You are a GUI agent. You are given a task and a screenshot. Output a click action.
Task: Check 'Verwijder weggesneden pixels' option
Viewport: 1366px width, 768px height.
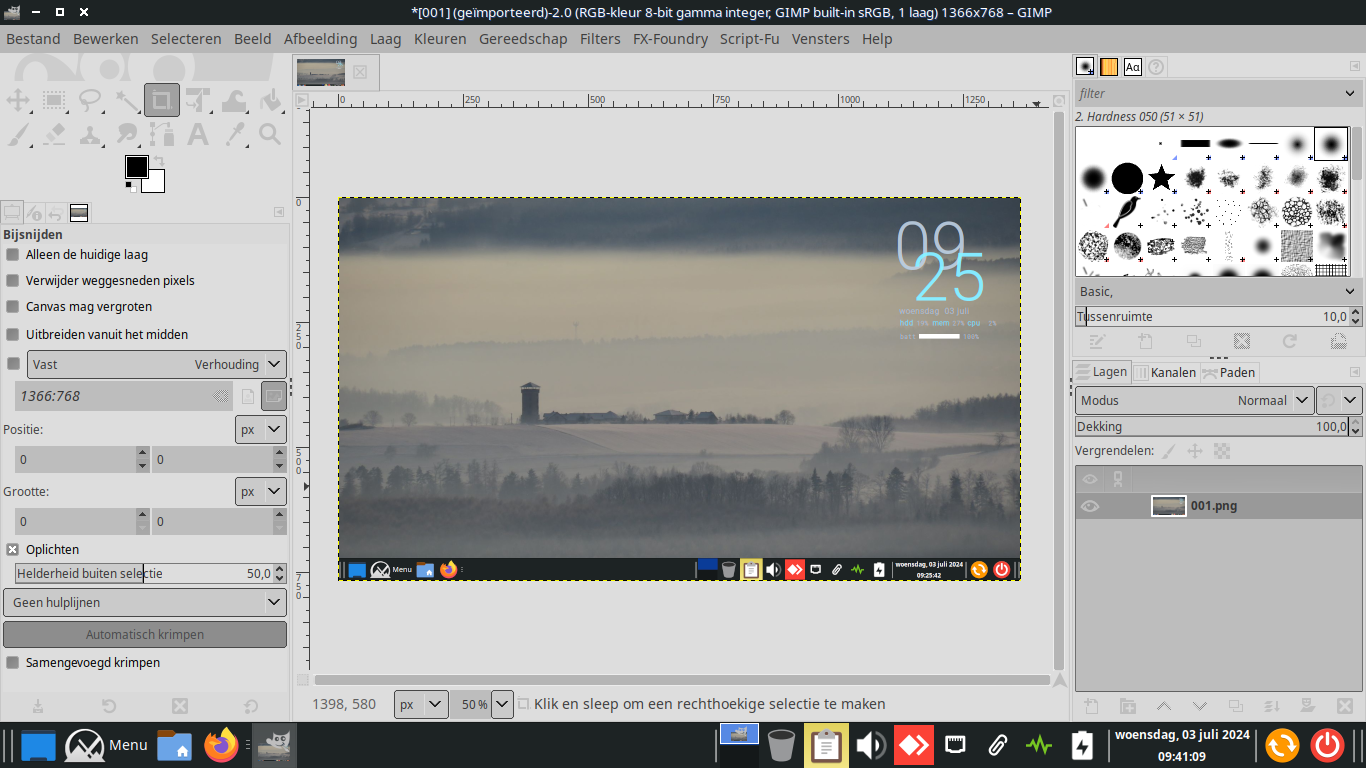(13, 281)
